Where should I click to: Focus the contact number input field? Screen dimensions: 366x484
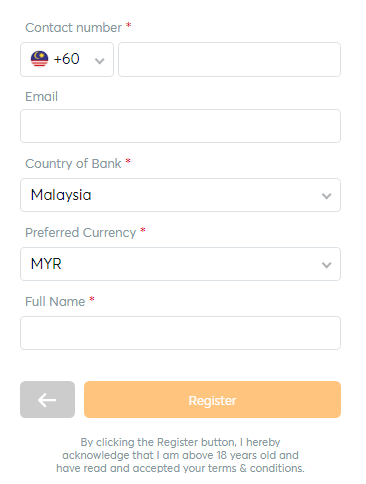tap(229, 59)
